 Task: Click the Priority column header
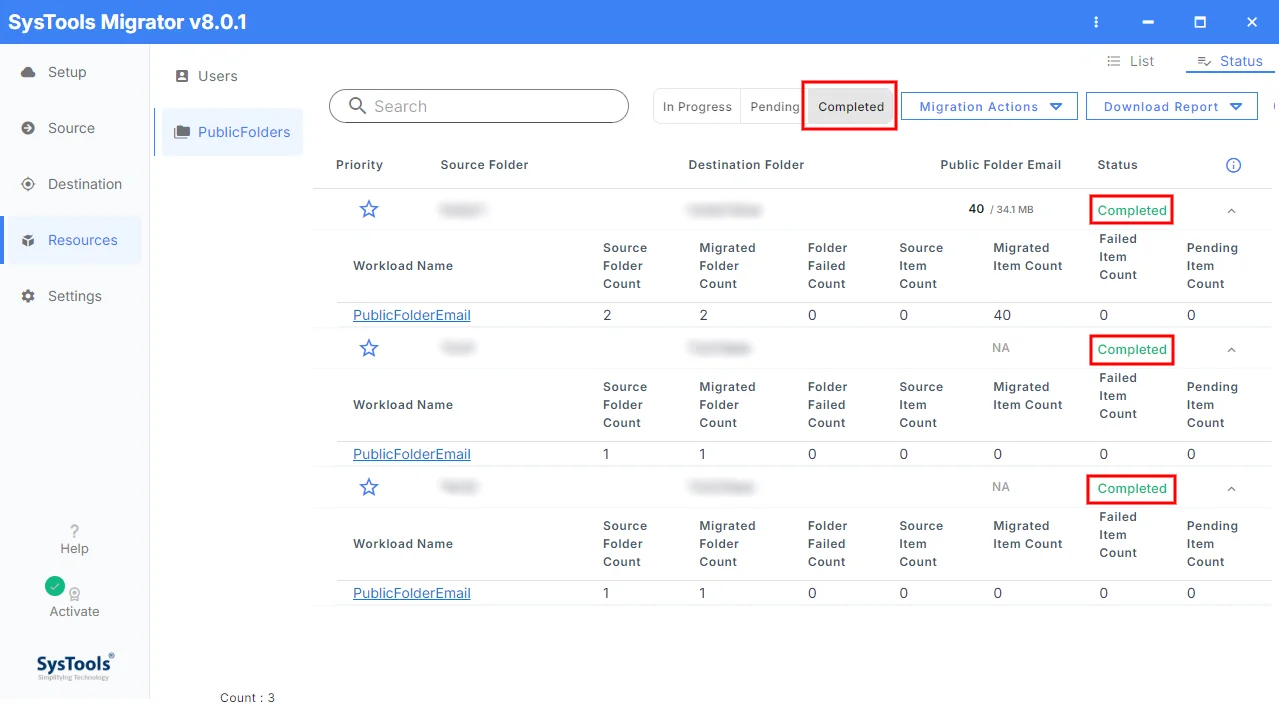coord(359,165)
